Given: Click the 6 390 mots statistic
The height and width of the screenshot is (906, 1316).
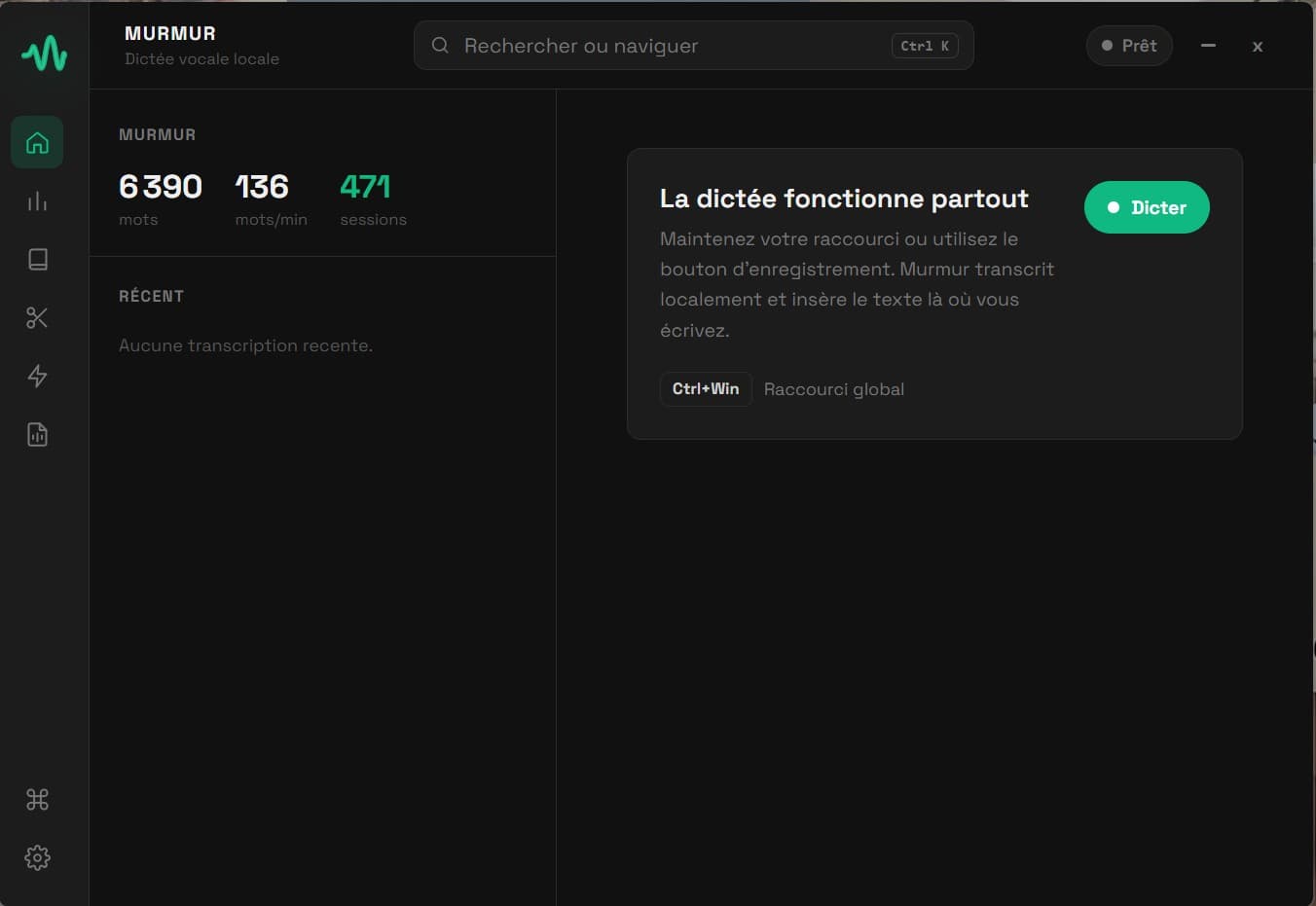Looking at the screenshot, I should tap(161, 199).
